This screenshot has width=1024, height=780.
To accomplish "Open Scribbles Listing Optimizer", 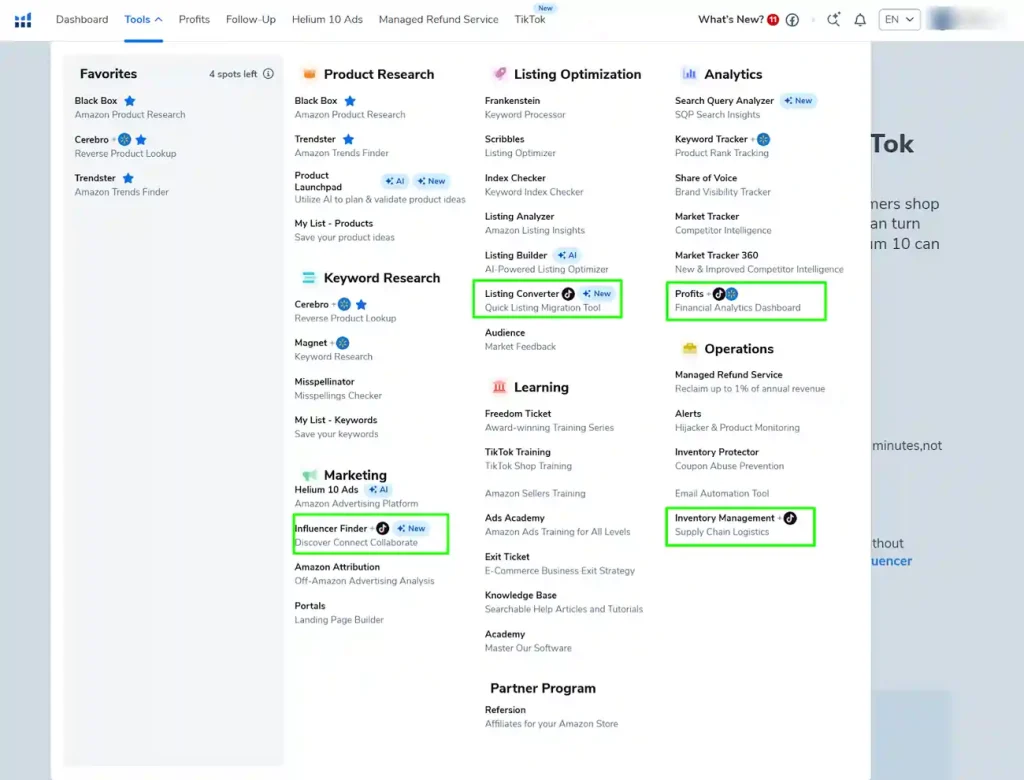I will click(x=520, y=146).
